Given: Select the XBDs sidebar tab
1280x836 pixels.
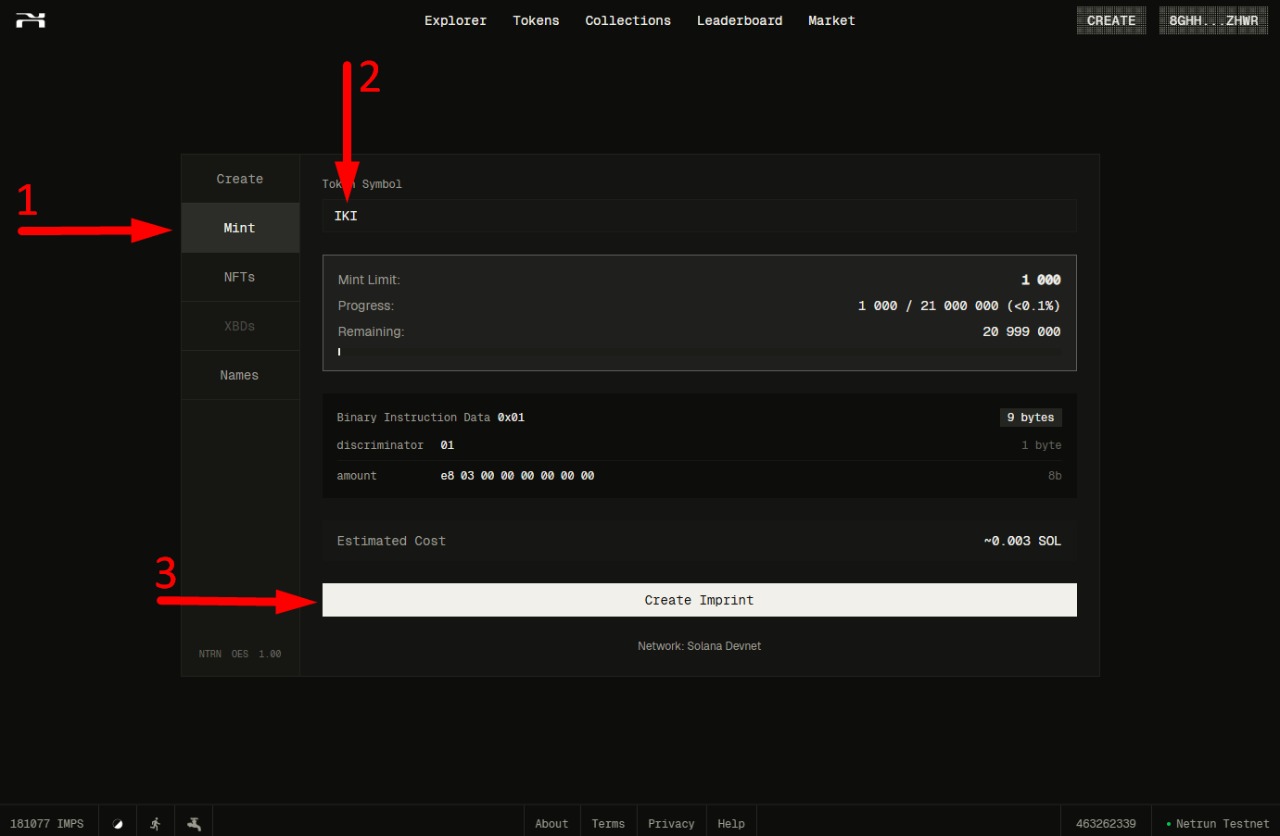Looking at the screenshot, I should (x=240, y=326).
